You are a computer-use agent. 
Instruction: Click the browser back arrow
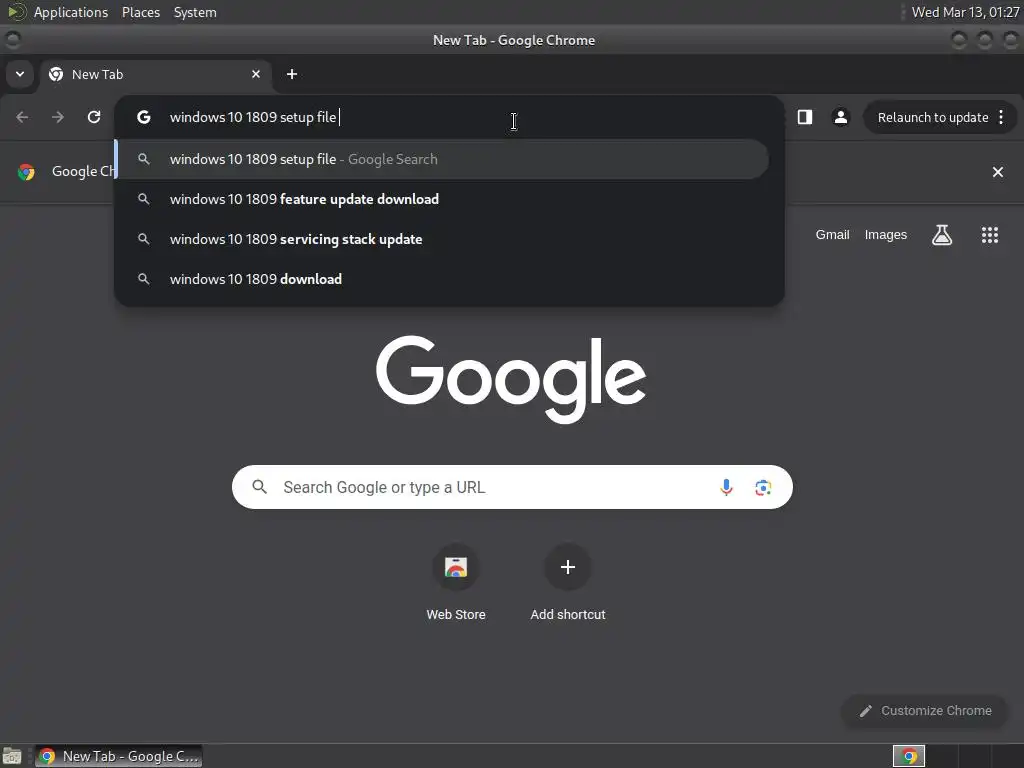[x=22, y=117]
